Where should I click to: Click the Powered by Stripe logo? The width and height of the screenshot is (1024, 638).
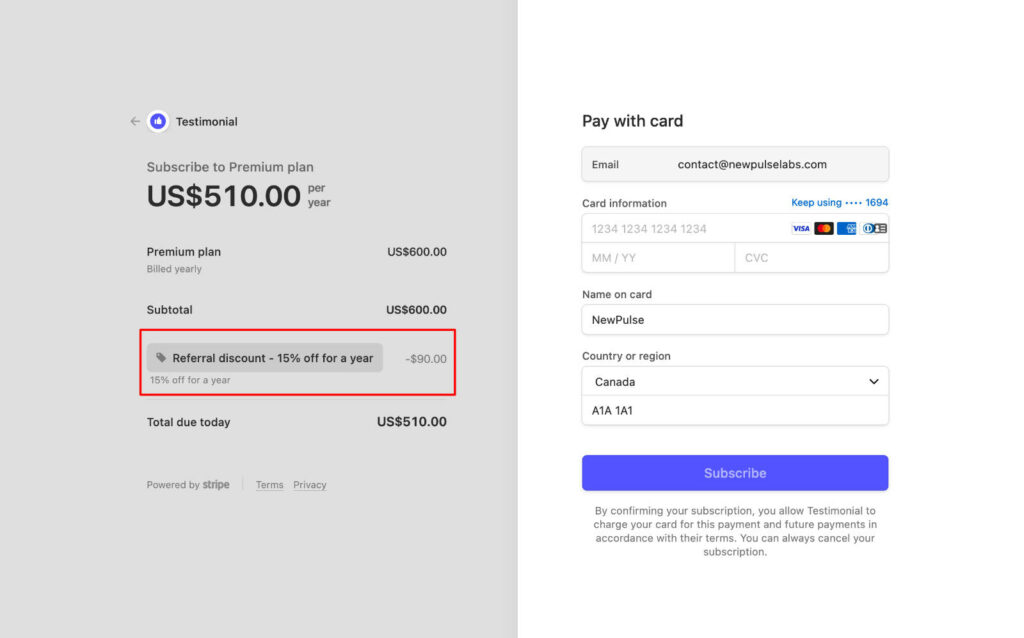[x=216, y=485]
